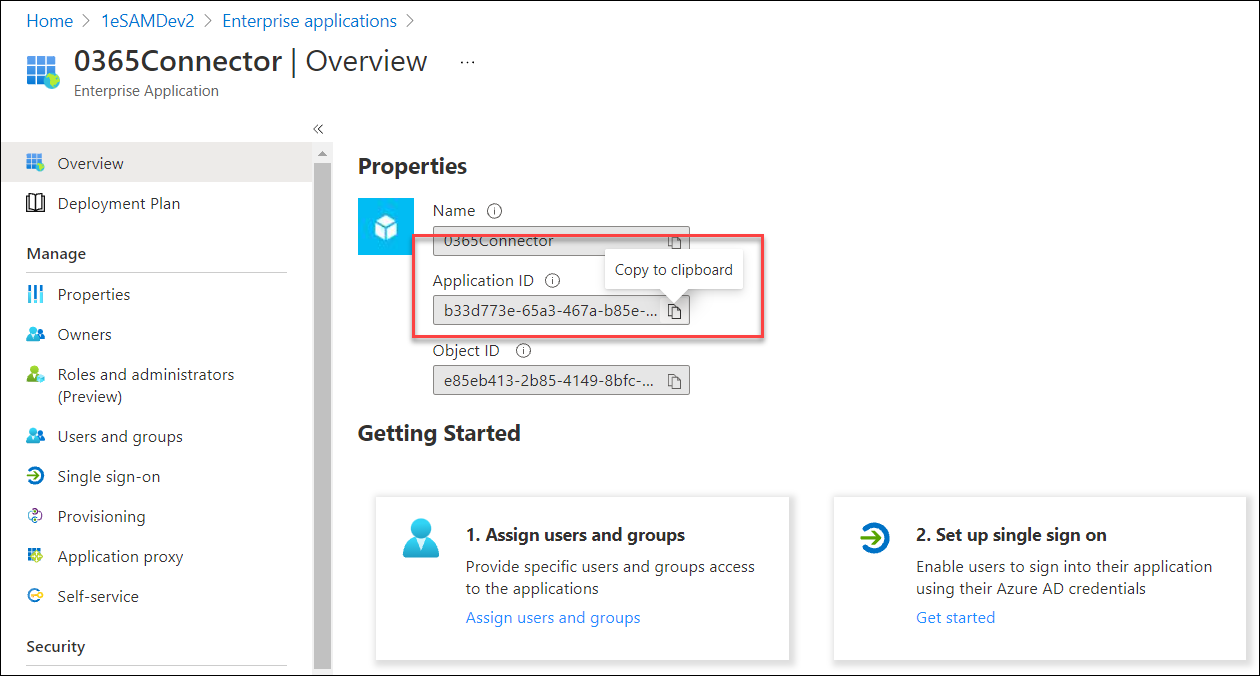This screenshot has width=1260, height=676.
Task: Click the Assign users and groups link
Action: [x=553, y=618]
